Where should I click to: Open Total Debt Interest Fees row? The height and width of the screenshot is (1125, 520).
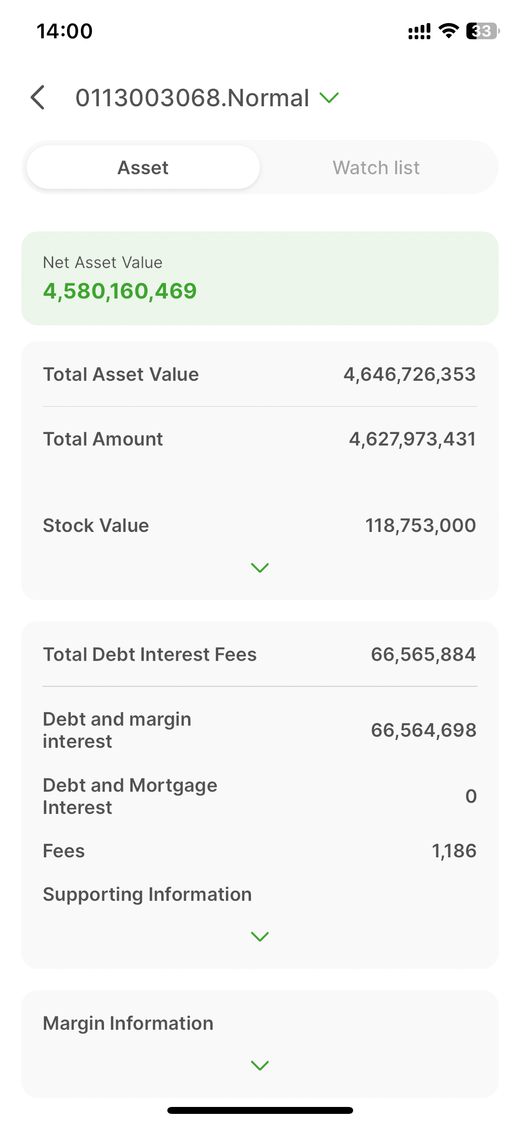coord(260,654)
